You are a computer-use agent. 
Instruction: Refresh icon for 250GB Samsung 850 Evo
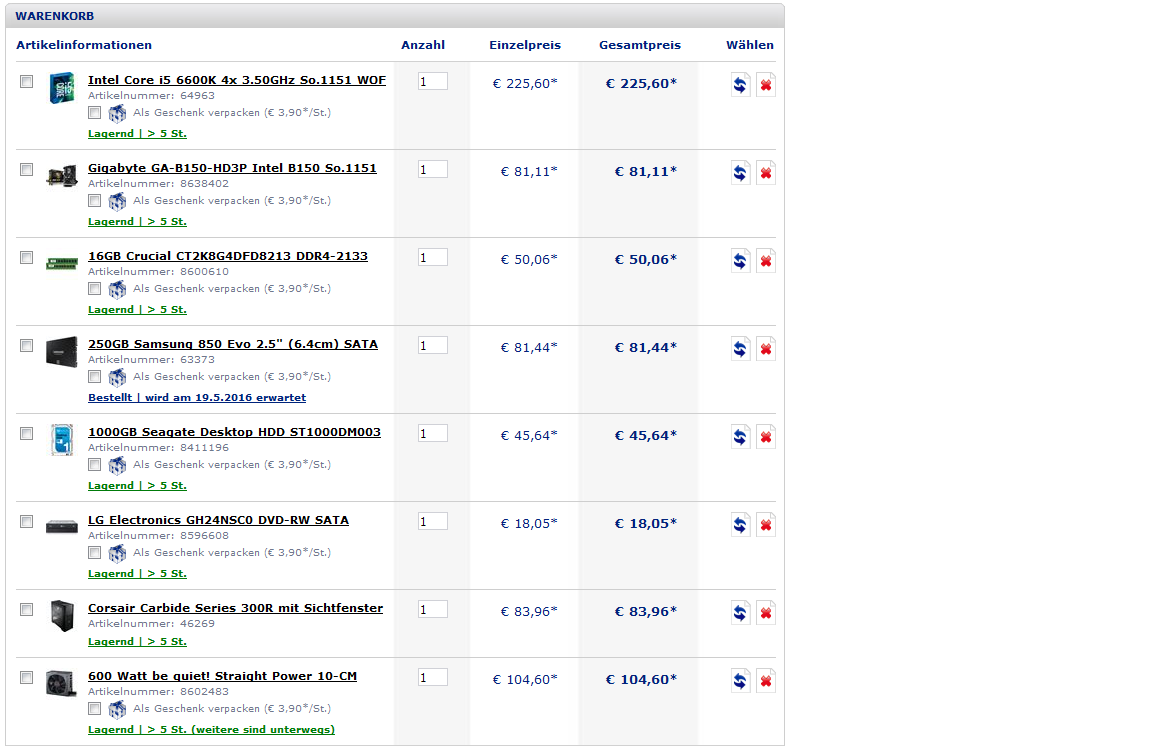pos(741,348)
